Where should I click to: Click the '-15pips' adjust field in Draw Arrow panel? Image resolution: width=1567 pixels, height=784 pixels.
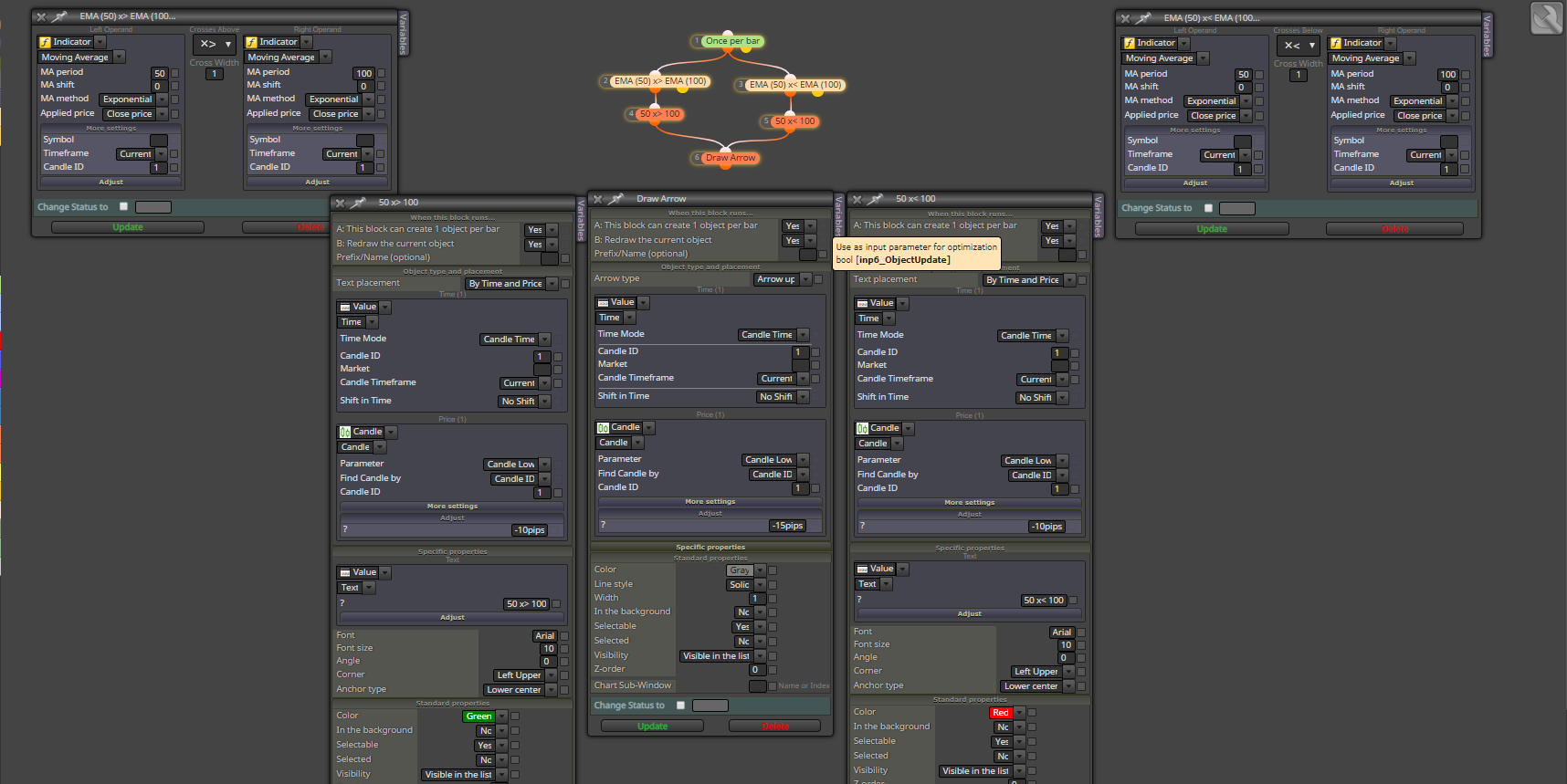coord(787,526)
